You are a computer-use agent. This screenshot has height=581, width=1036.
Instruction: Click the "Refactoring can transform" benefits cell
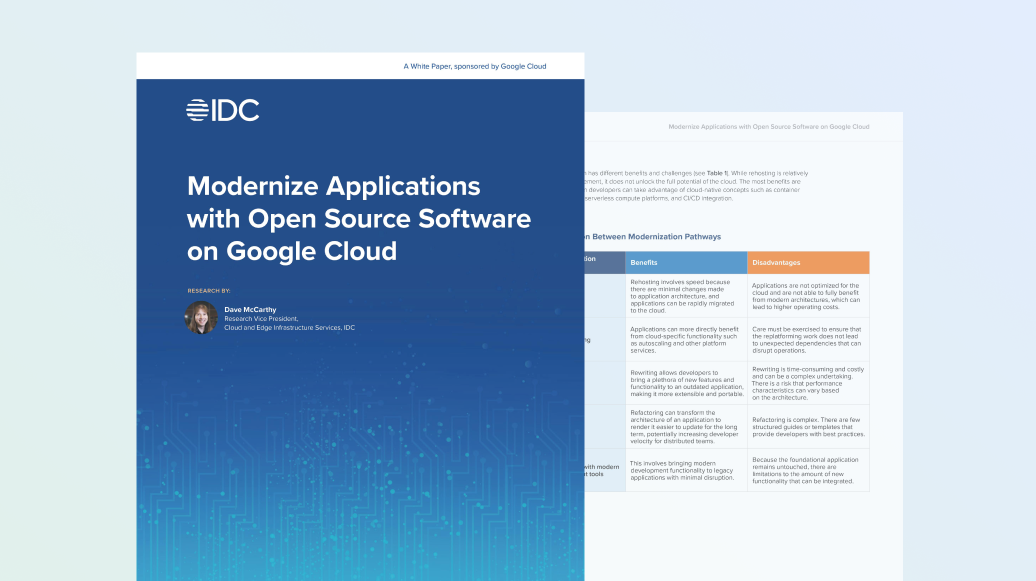[686, 427]
